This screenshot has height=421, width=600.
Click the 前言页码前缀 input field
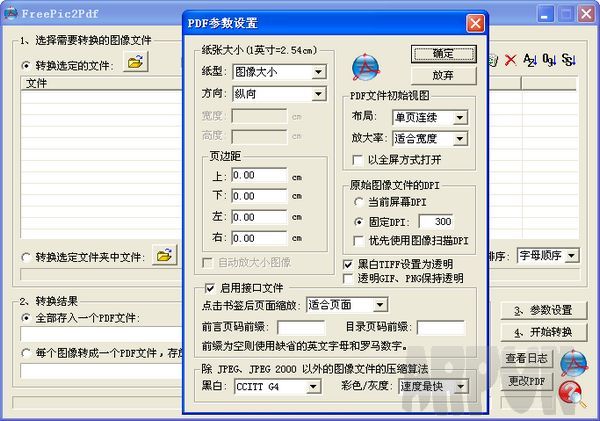click(302, 328)
